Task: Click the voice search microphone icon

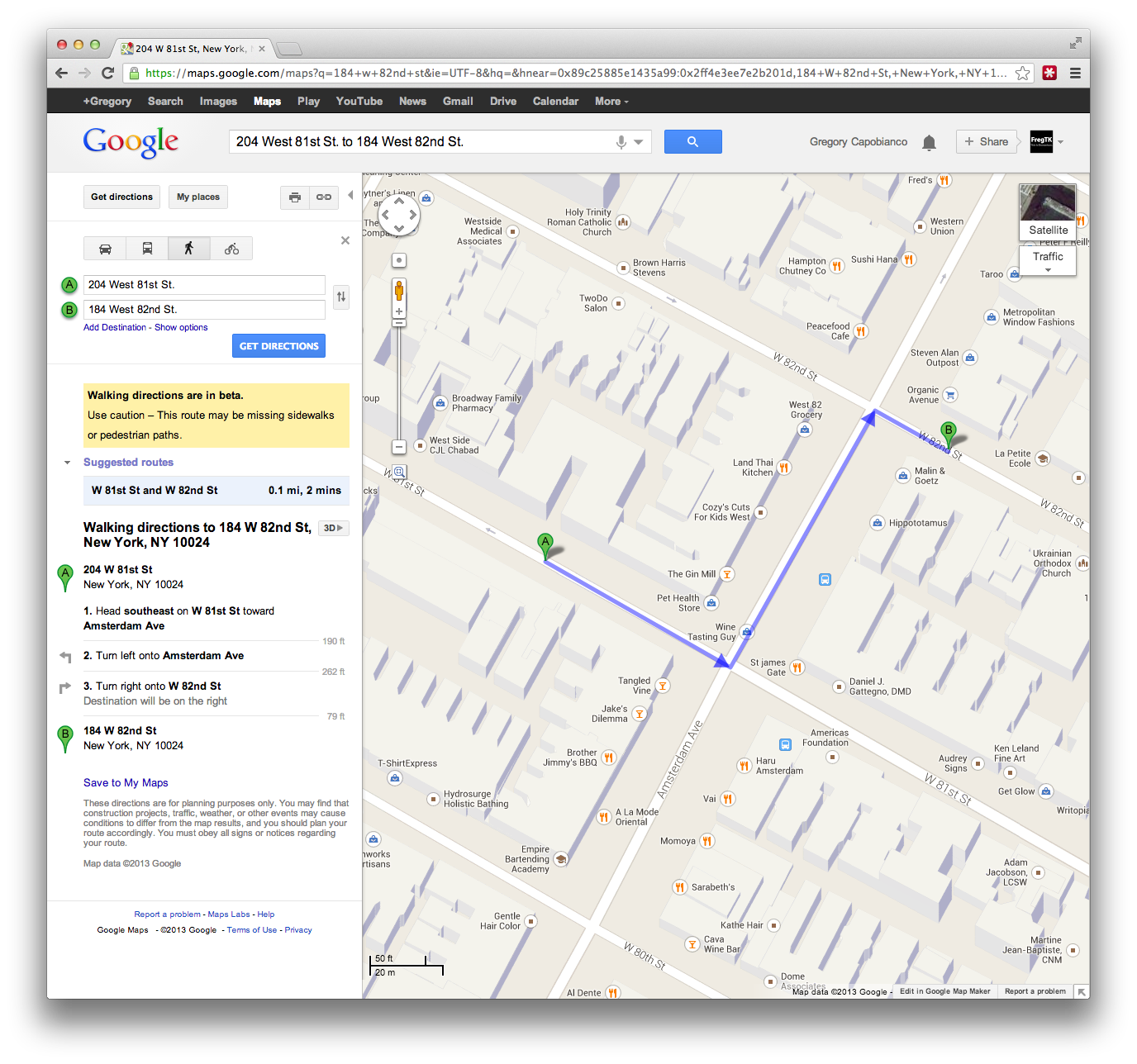Action: [621, 142]
